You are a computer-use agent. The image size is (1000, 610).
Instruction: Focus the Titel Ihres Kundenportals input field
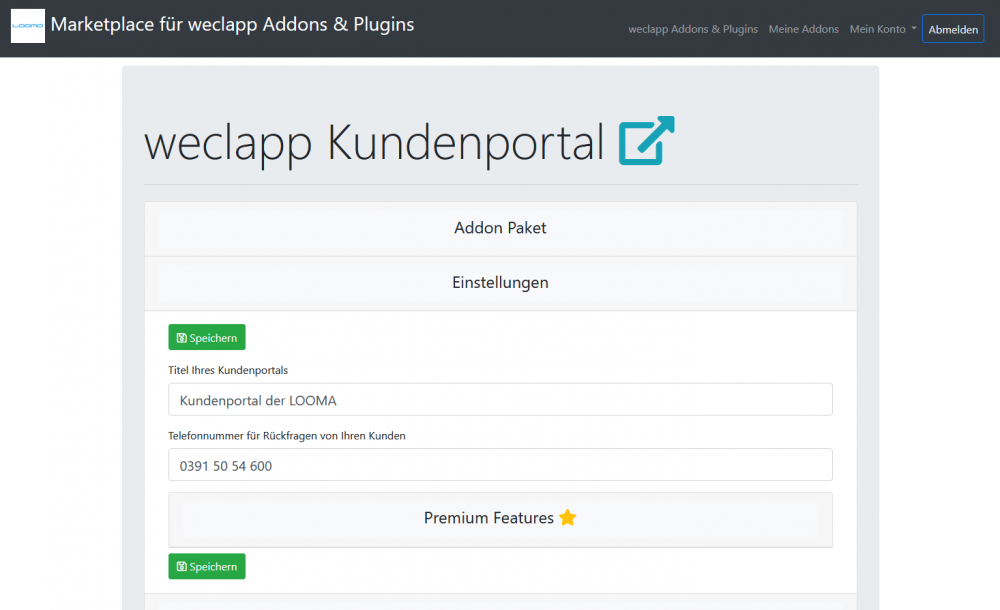(500, 399)
